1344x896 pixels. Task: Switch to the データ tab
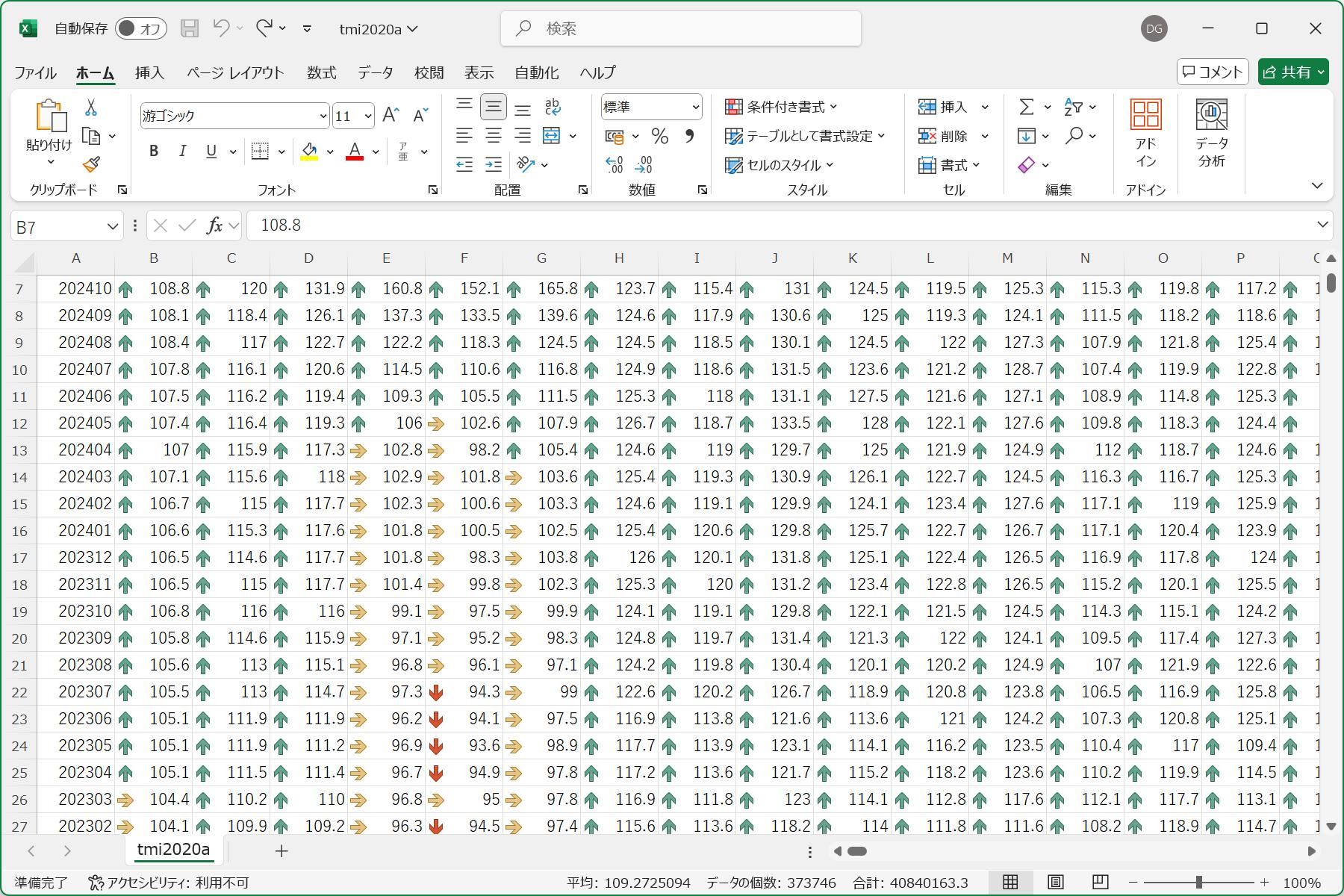375,72
